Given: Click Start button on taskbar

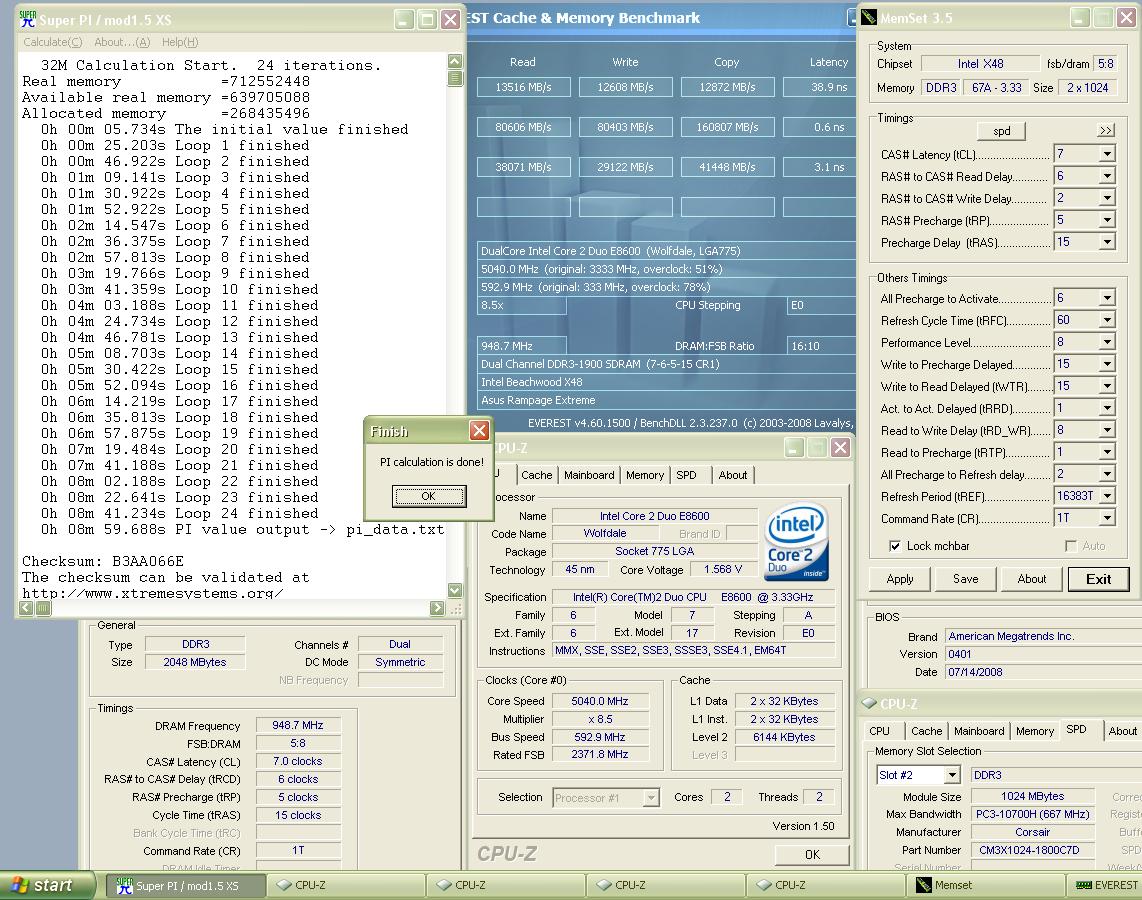Looking at the screenshot, I should click(48, 885).
